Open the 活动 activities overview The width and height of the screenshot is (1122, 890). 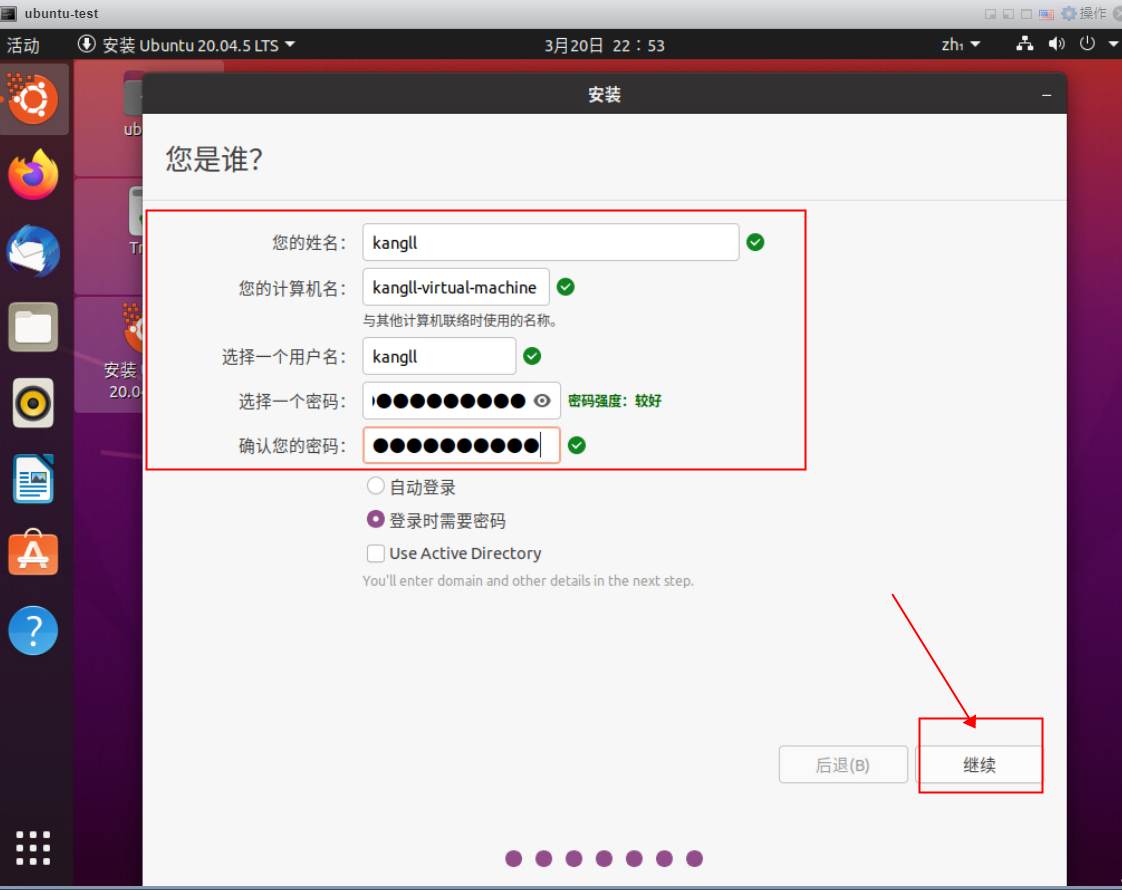(23, 46)
